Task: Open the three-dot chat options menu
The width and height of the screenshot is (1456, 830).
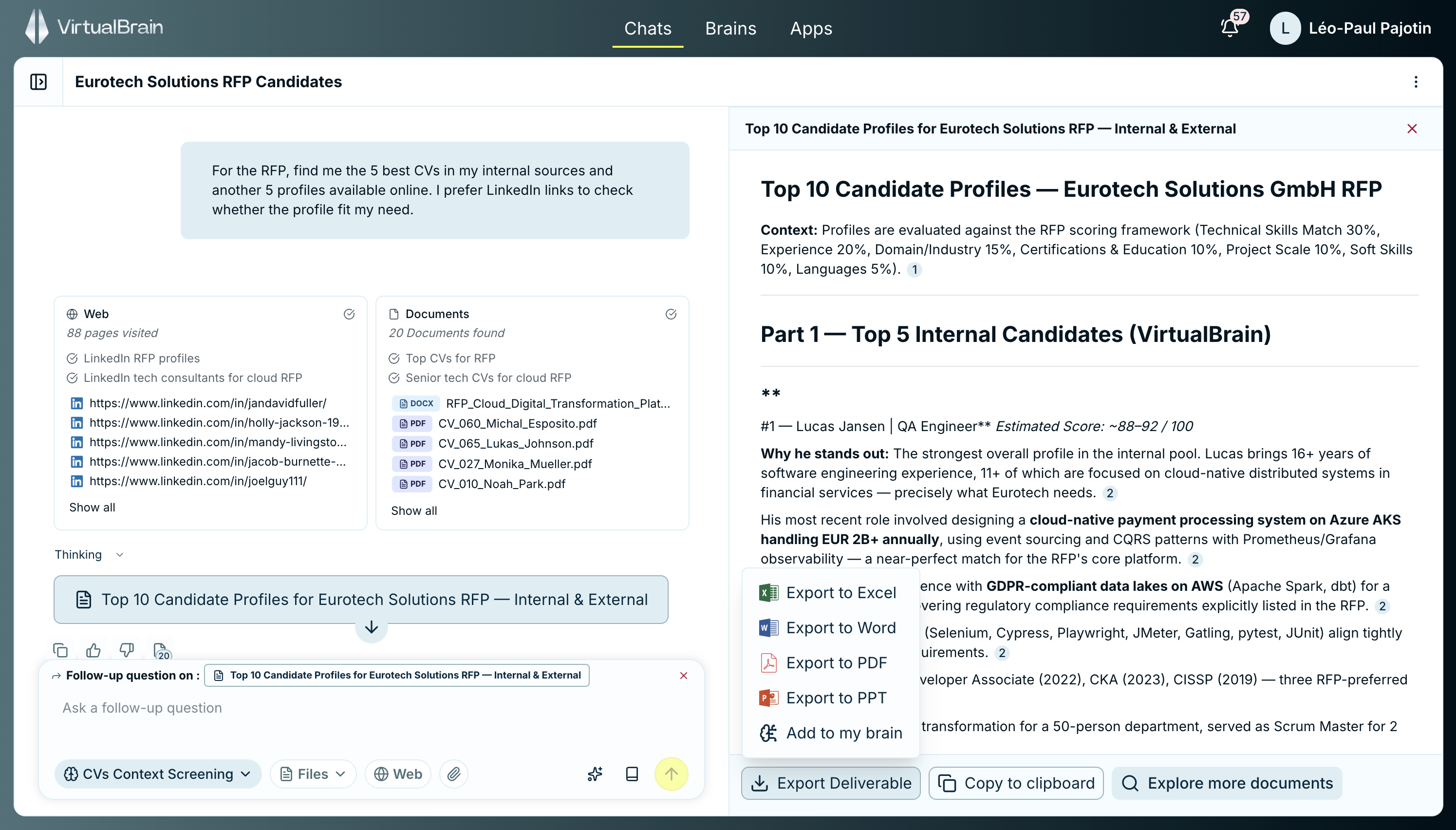Action: 1416,81
